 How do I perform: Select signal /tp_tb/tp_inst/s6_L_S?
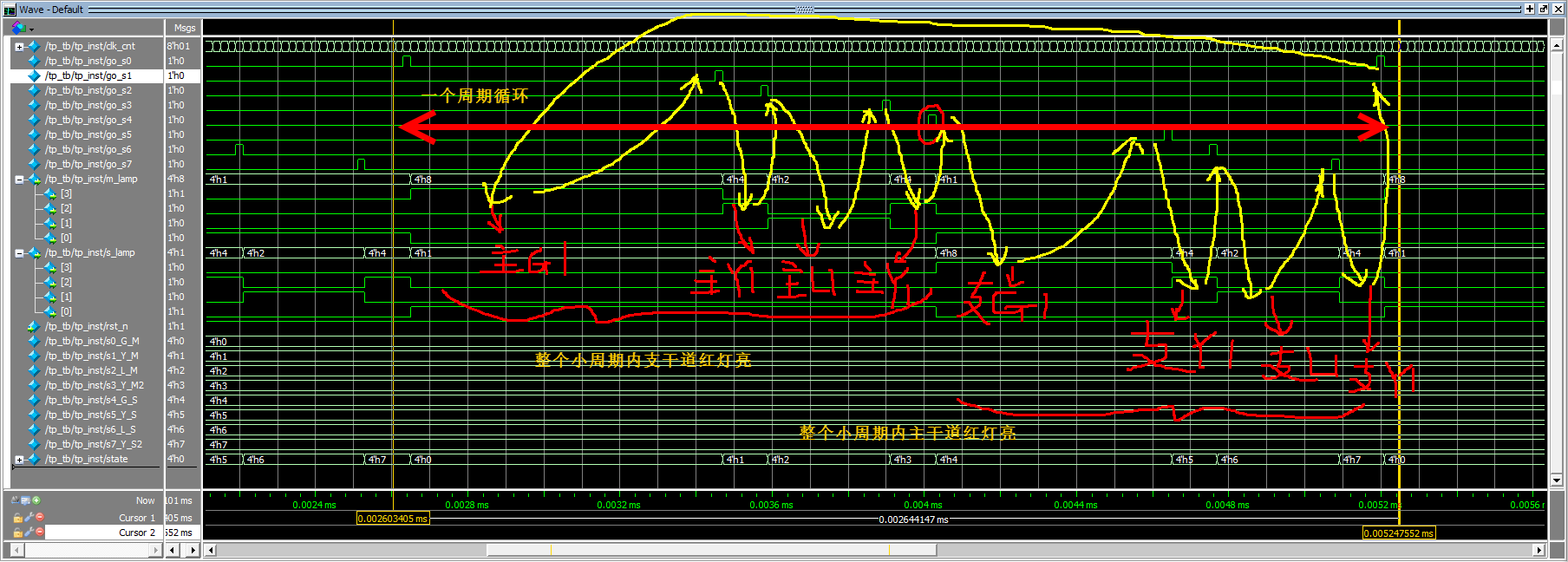[x=90, y=430]
